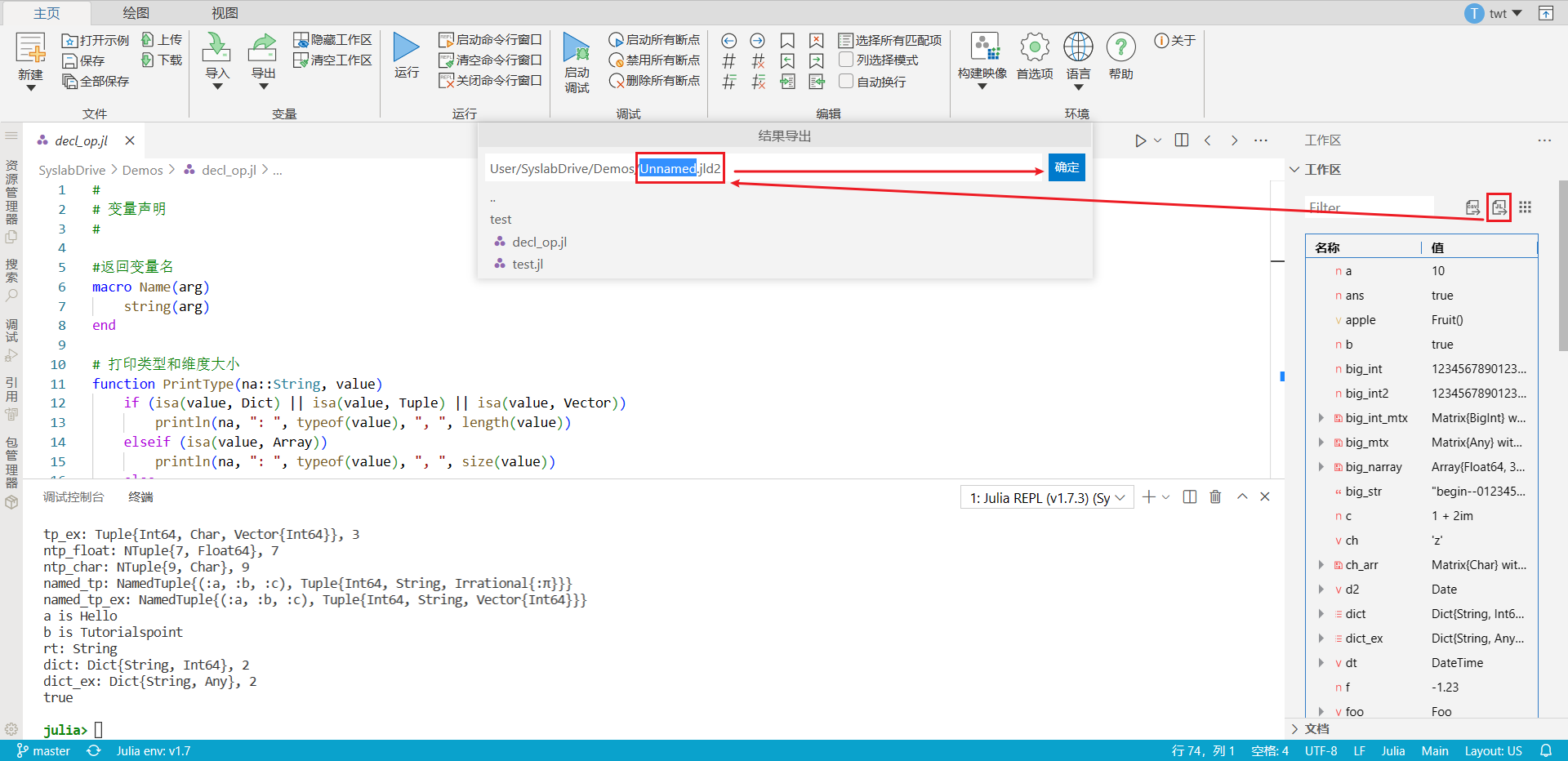Toggle bookmark icon in 编辑 group
The width and height of the screenshot is (1568, 761).
pyautogui.click(x=787, y=41)
